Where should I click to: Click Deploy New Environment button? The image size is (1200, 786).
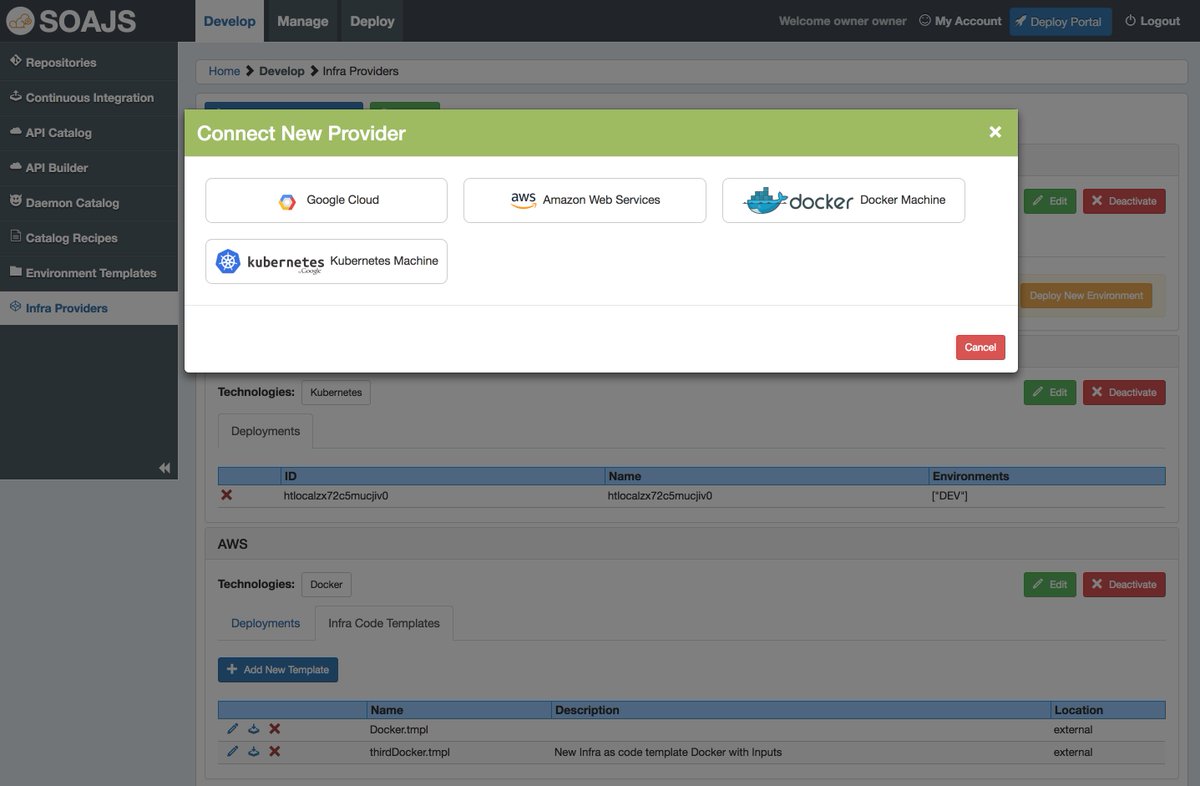click(1086, 295)
